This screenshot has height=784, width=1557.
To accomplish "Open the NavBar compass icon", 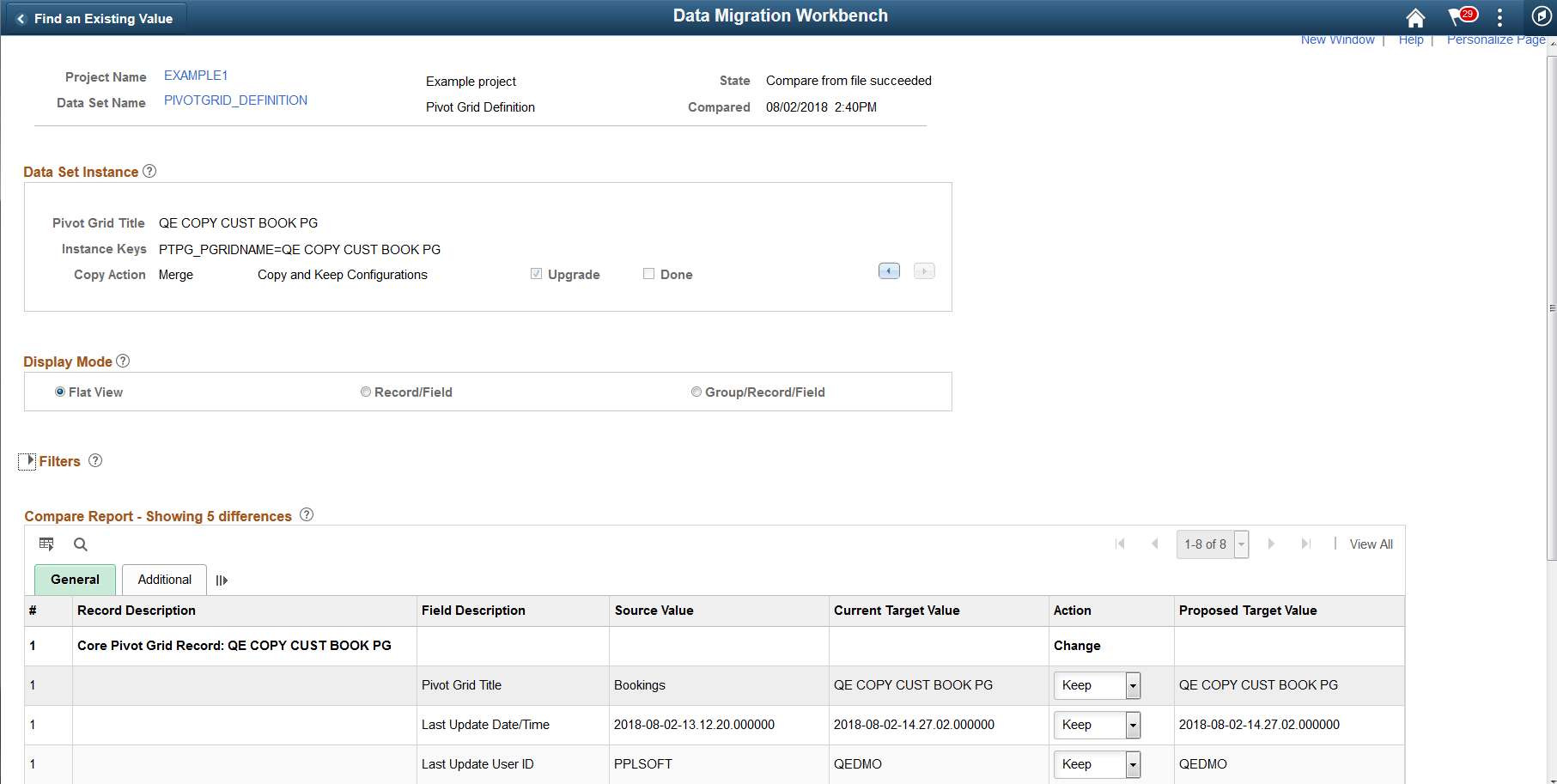I will (x=1542, y=16).
